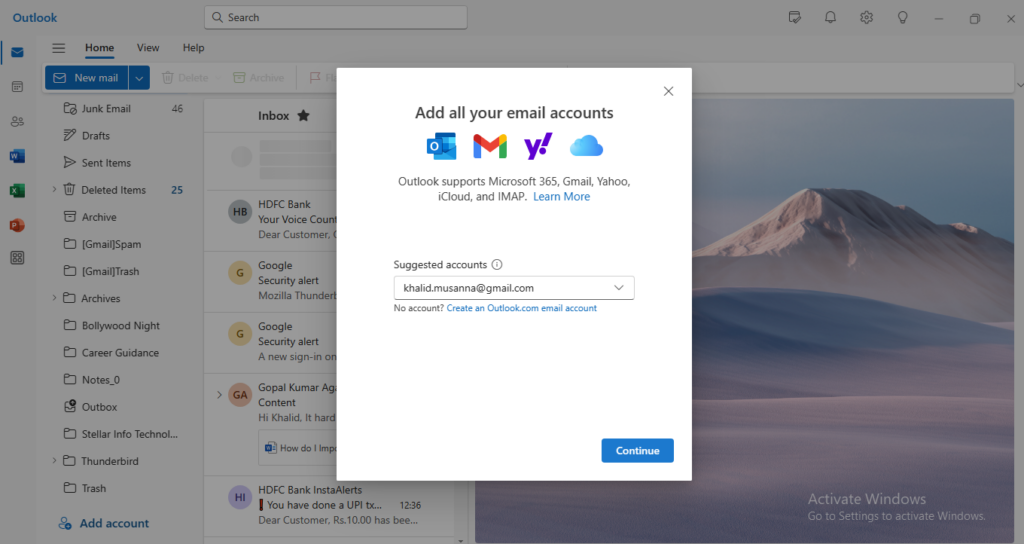
Task: Click the Archive toolbar button
Action: point(259,78)
